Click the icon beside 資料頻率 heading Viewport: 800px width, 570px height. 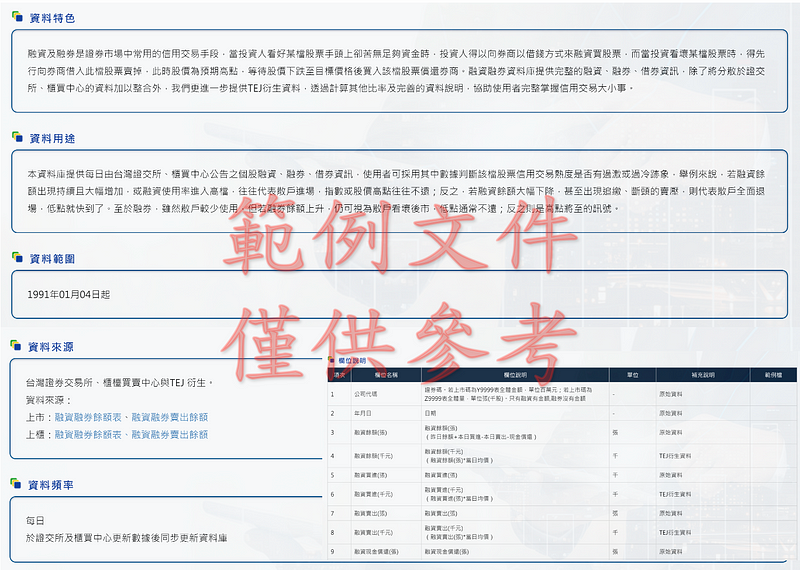coord(17,484)
